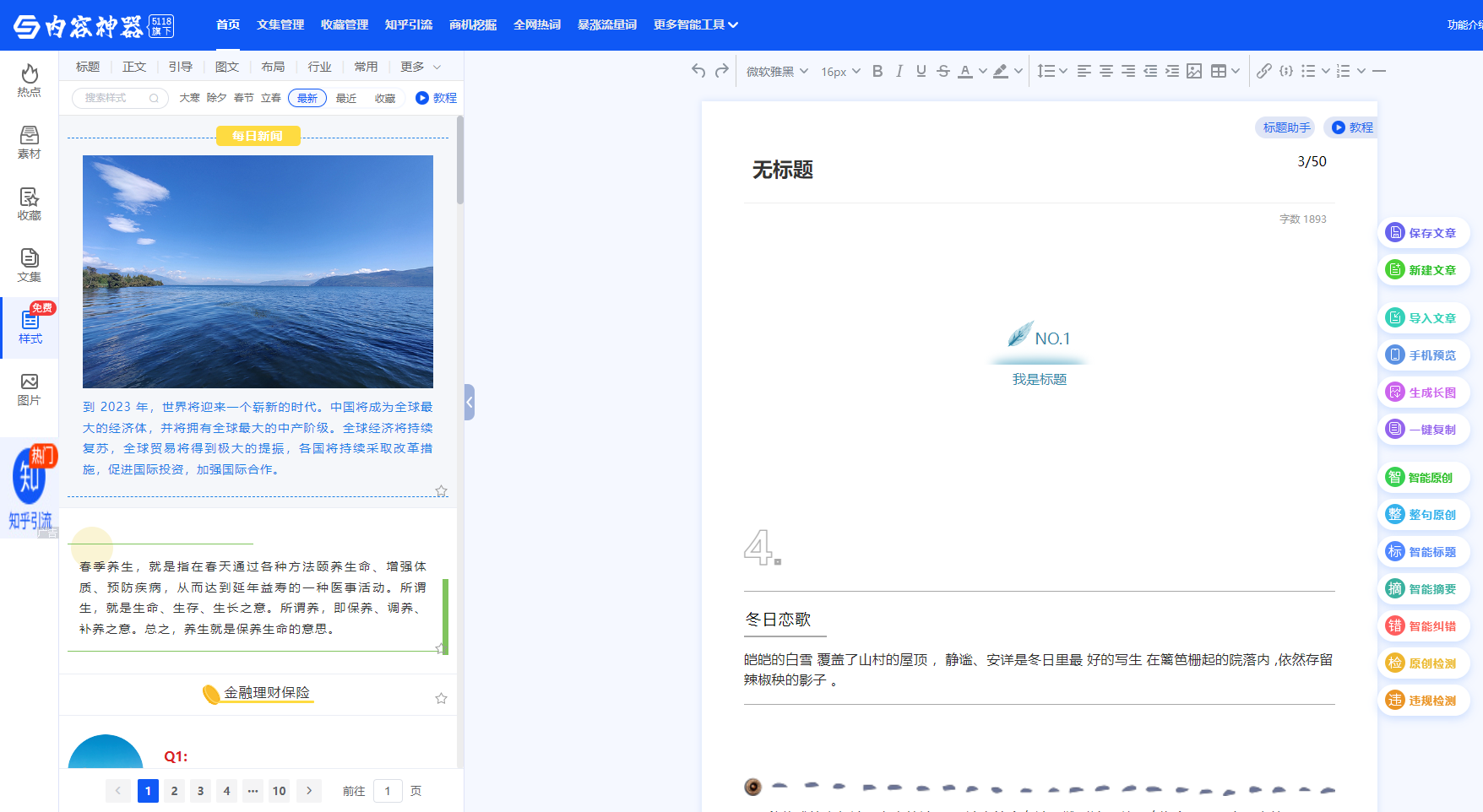Open the 微软雅黑 font family dropdown
Image resolution: width=1483 pixels, height=812 pixels.
click(x=774, y=71)
